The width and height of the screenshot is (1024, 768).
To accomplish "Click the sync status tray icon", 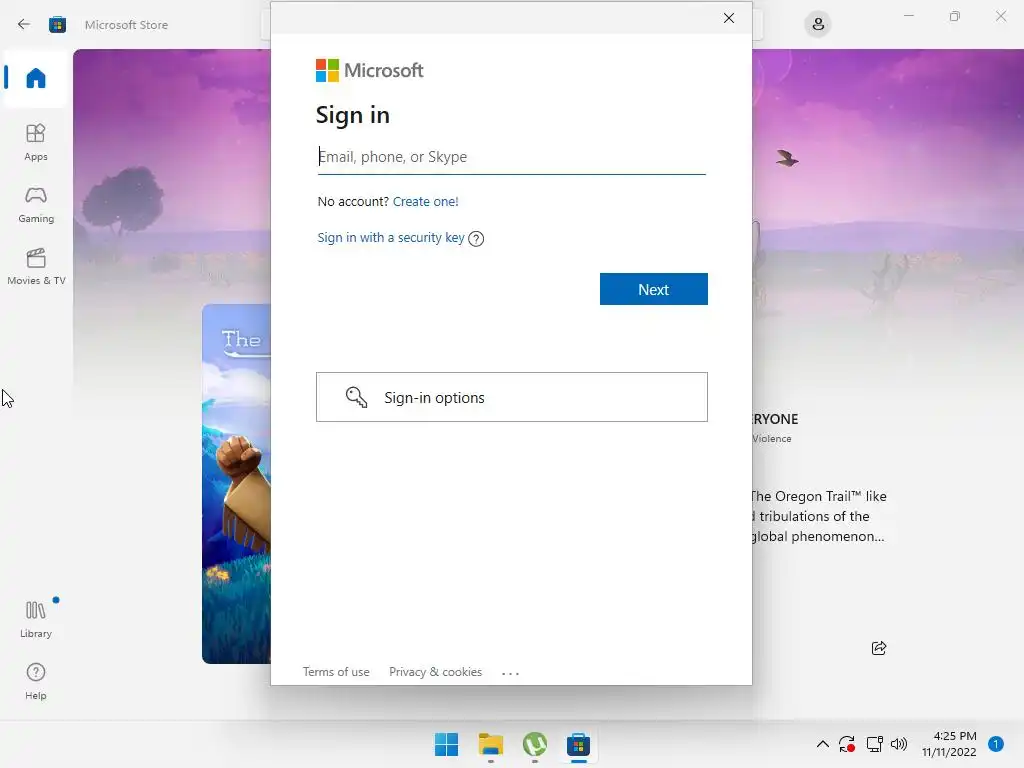I will (x=847, y=744).
